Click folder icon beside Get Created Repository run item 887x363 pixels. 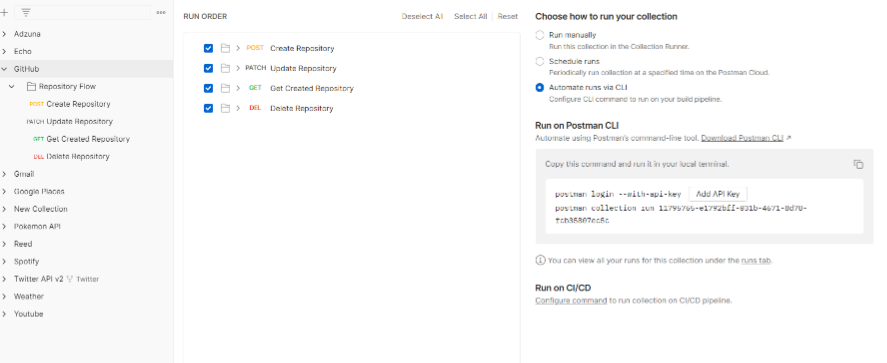225,88
